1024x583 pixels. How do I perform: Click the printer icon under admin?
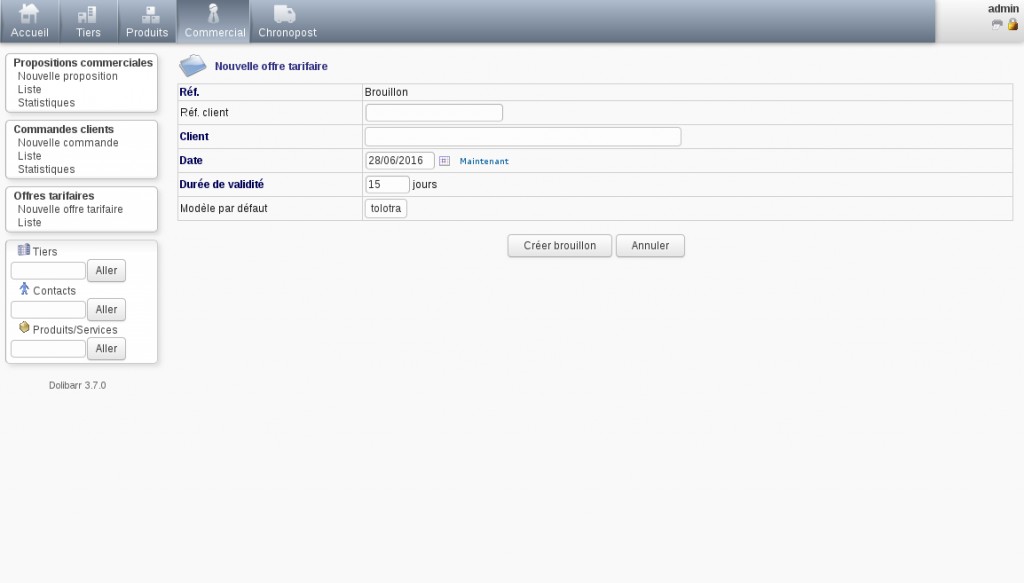(997, 25)
